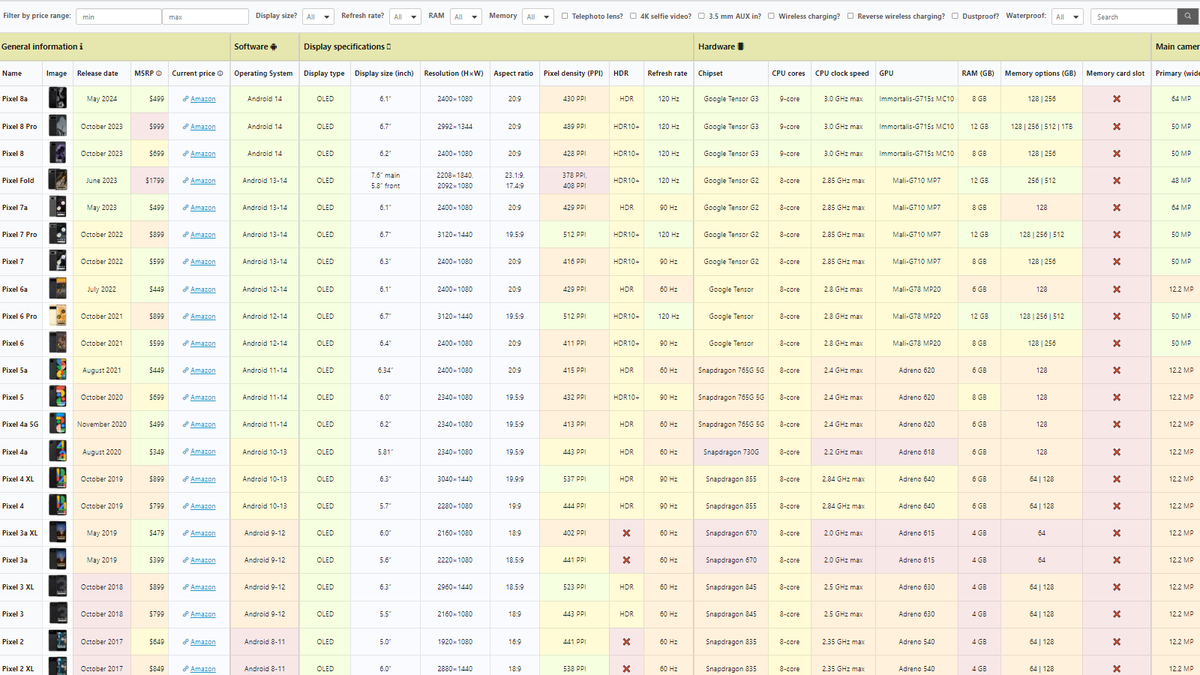Screen dimensions: 1200x675
Task: Open the Pixel 7 Pro phone image
Action: [x=57, y=234]
